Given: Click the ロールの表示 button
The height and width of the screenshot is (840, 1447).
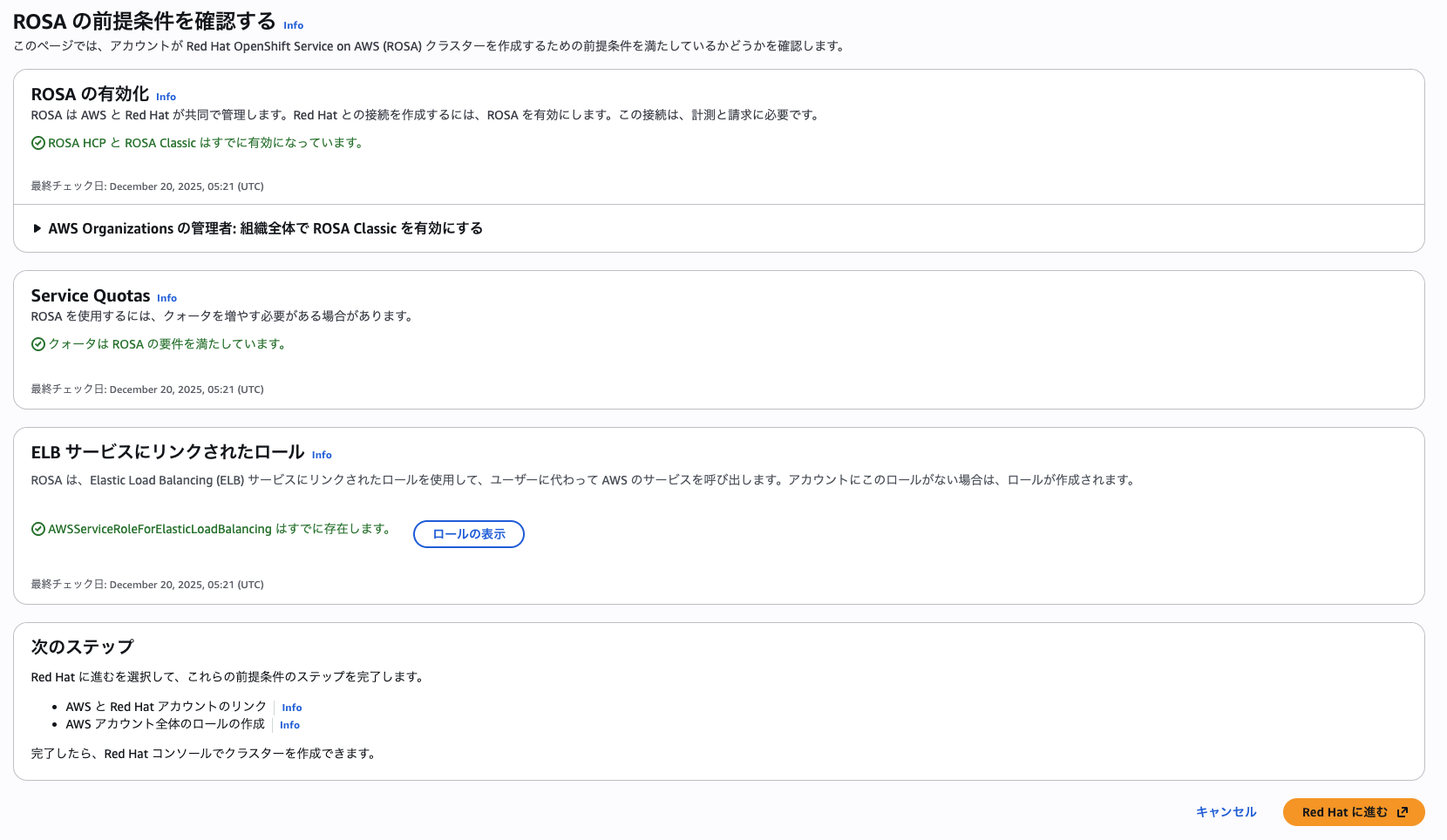Looking at the screenshot, I should 468,534.
